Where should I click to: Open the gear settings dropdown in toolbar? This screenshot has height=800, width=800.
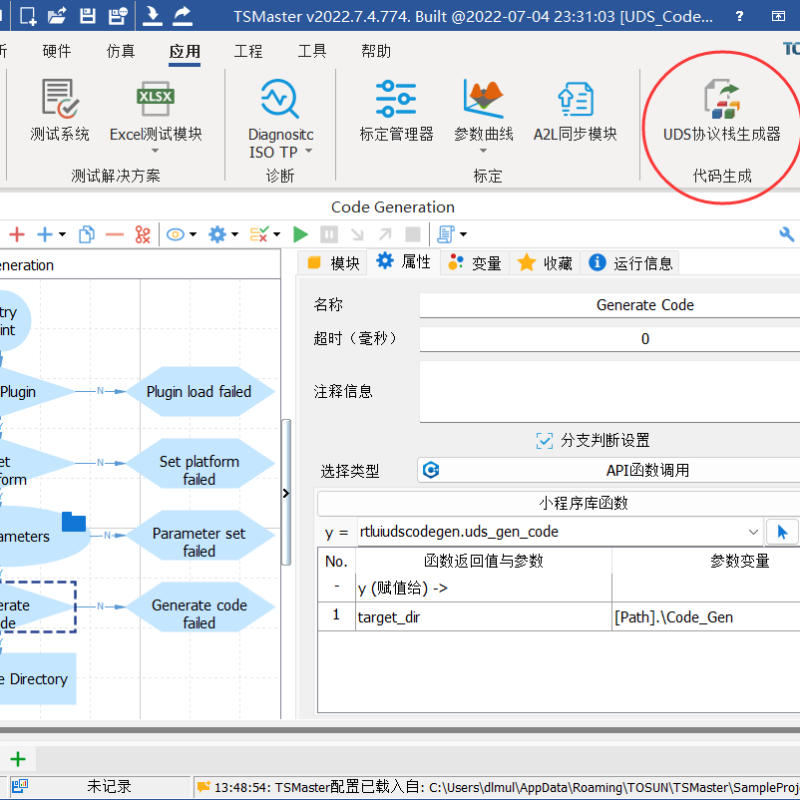tap(221, 234)
